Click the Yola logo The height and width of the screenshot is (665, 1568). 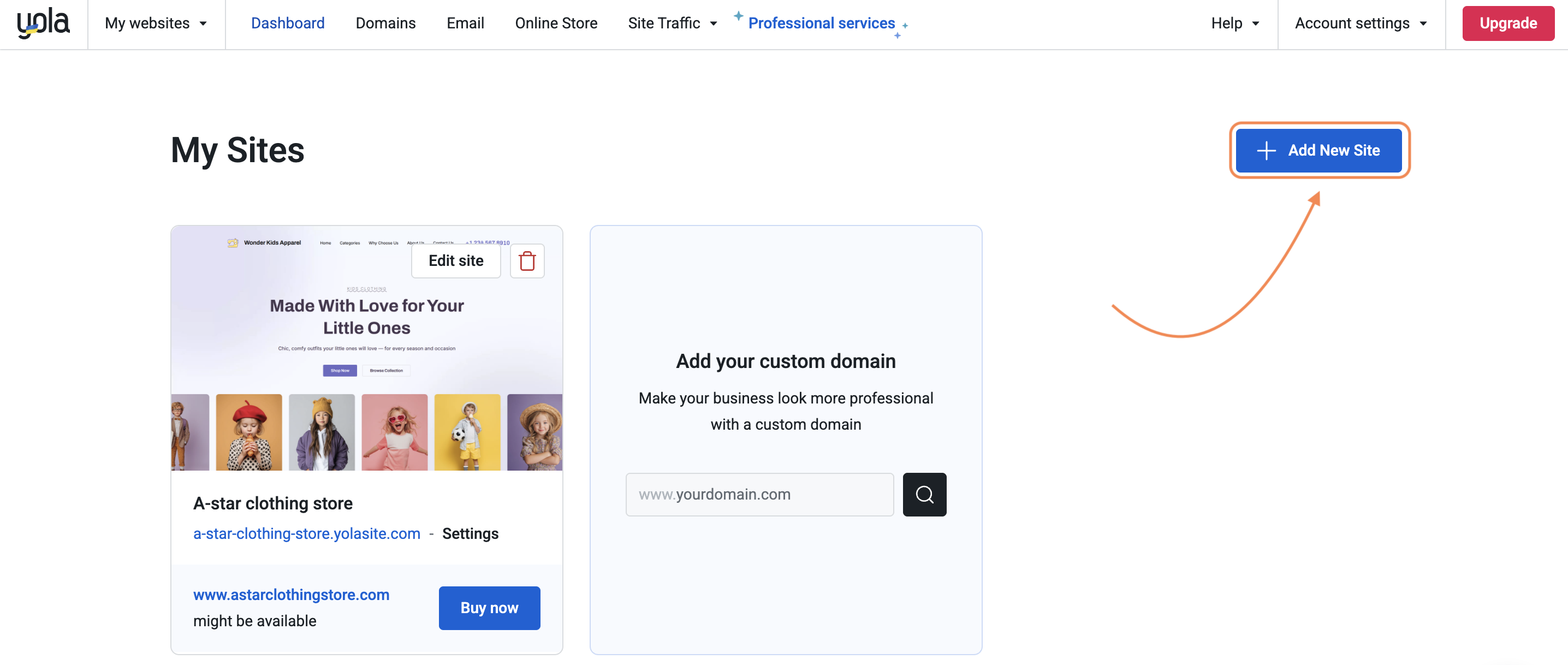[43, 23]
